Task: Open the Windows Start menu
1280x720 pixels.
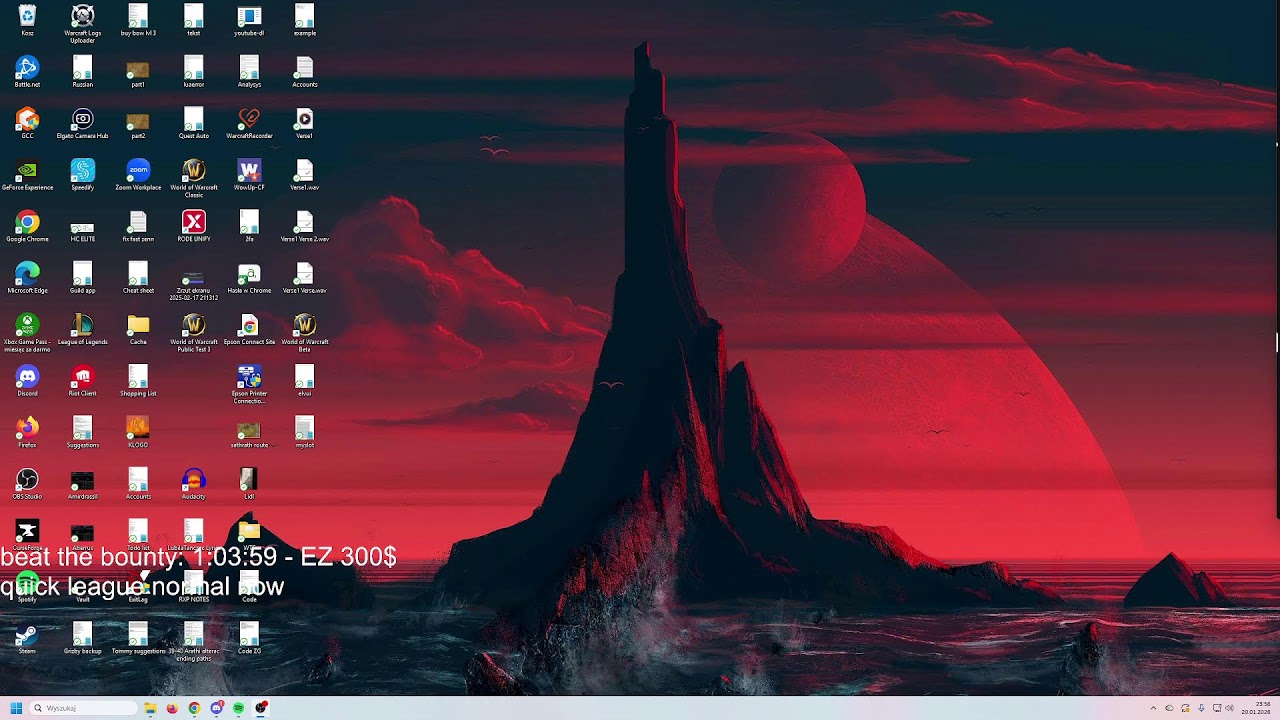Action: click(x=16, y=708)
